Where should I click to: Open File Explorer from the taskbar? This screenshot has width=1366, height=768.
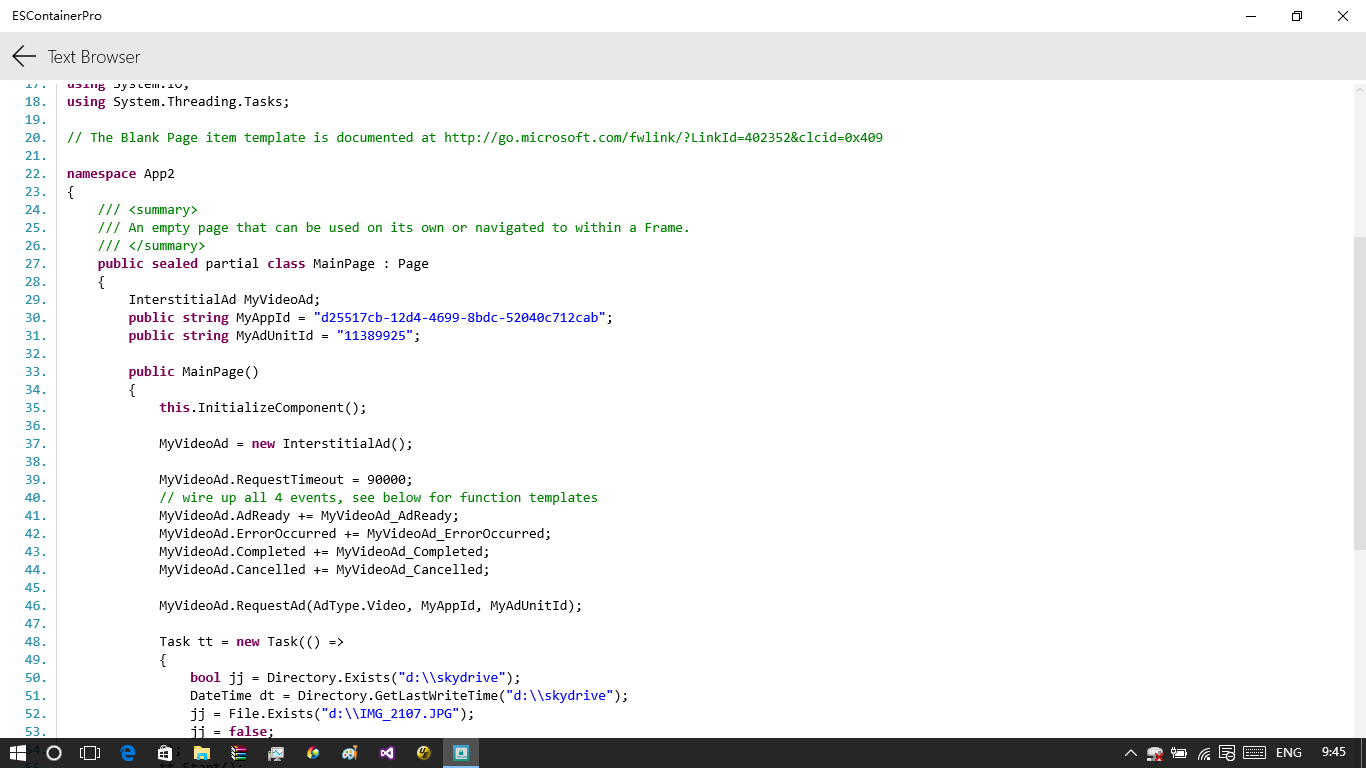coord(201,753)
